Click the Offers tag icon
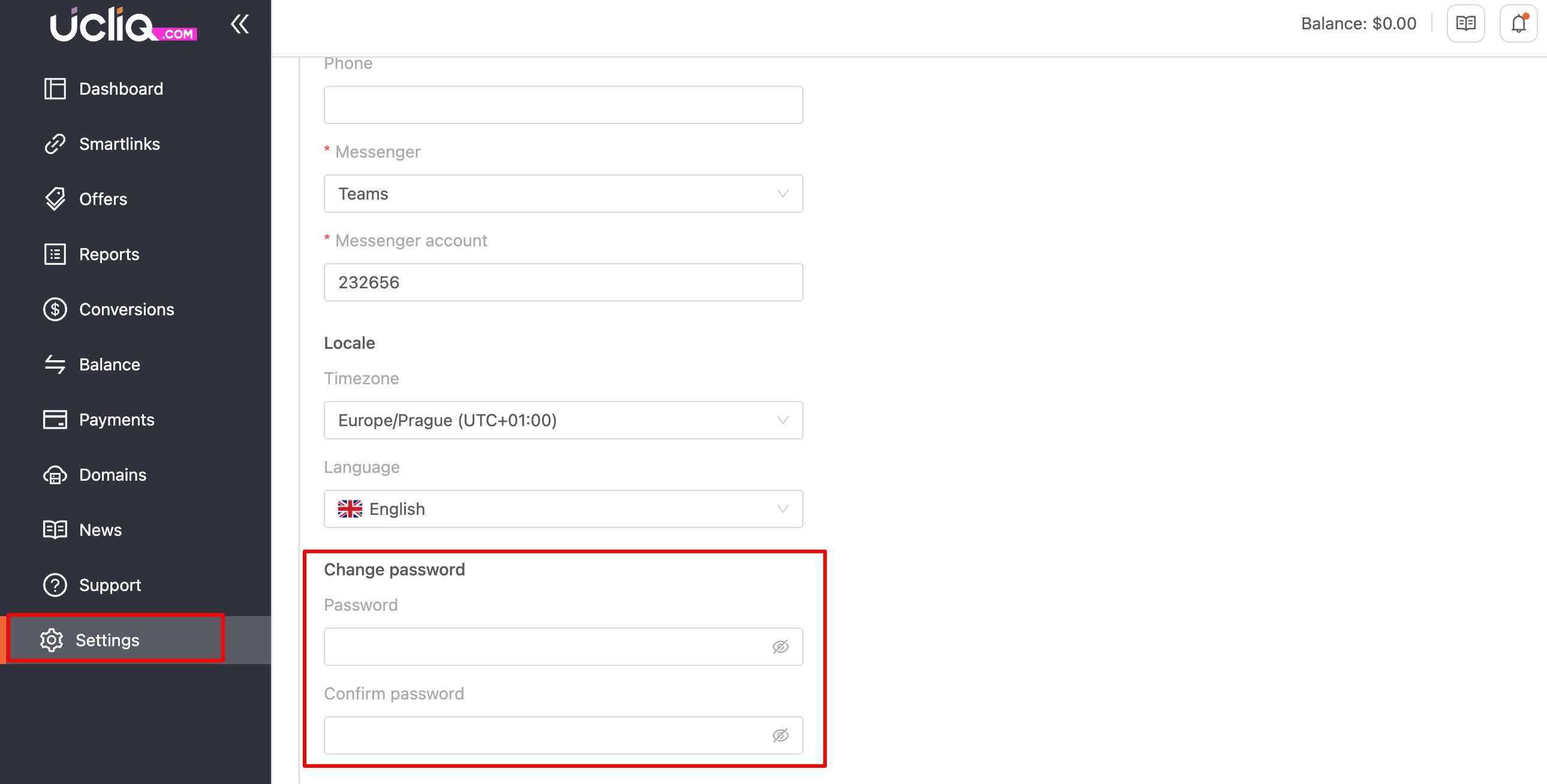The width and height of the screenshot is (1547, 784). [55, 200]
